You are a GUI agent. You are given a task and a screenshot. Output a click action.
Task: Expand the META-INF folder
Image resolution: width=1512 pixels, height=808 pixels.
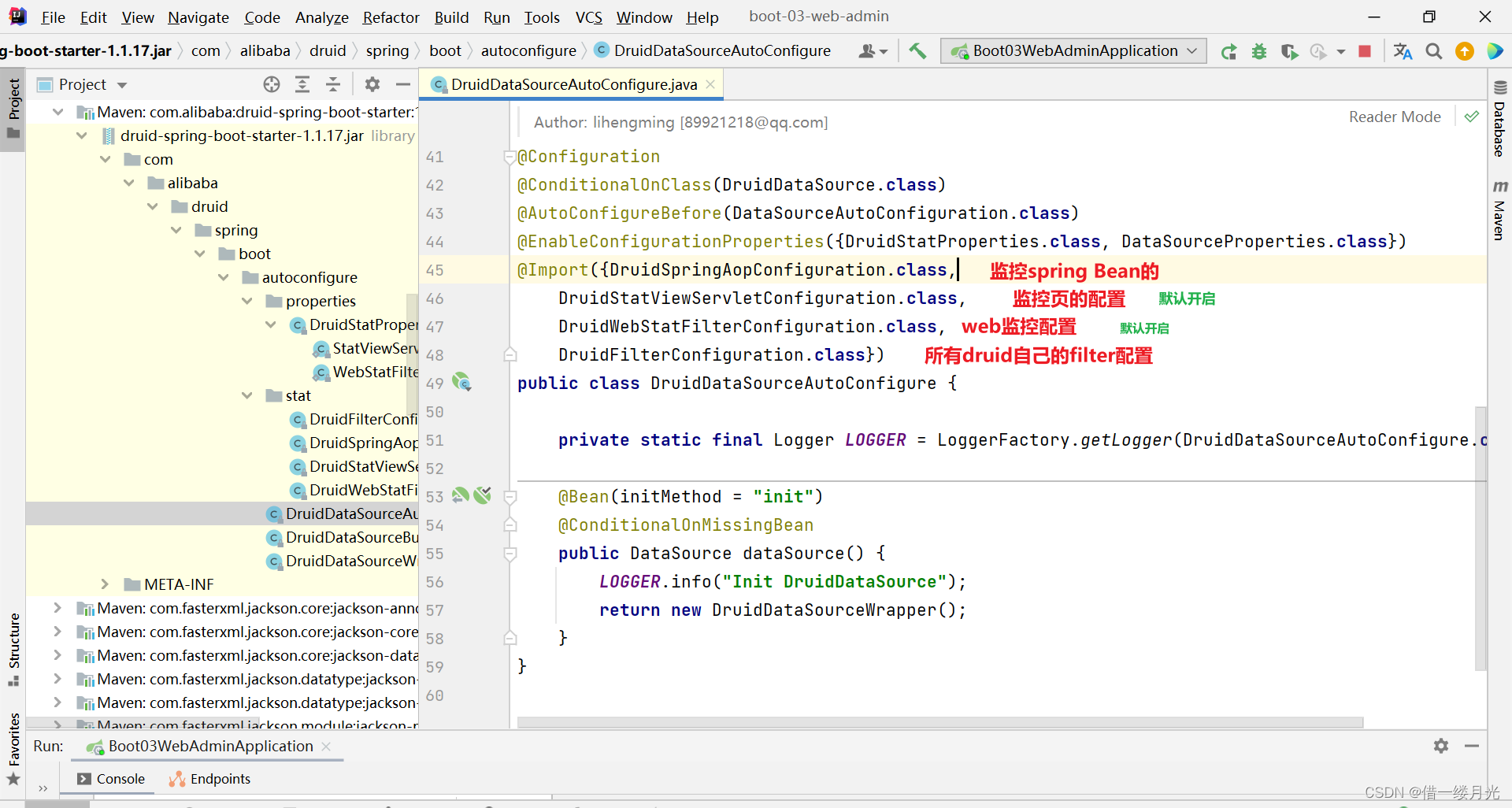coord(105,584)
